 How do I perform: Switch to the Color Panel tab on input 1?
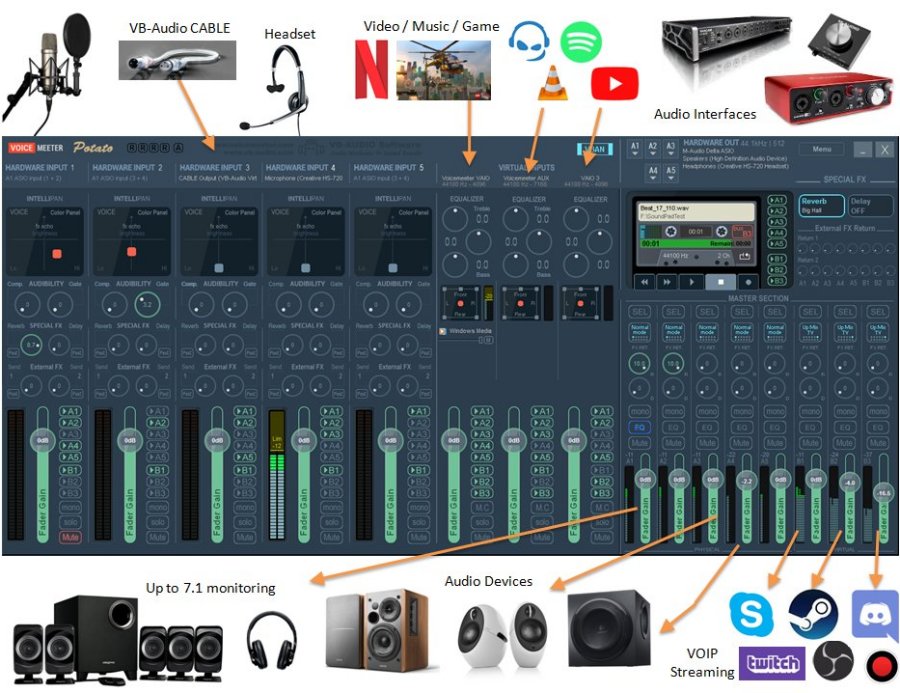[65, 213]
